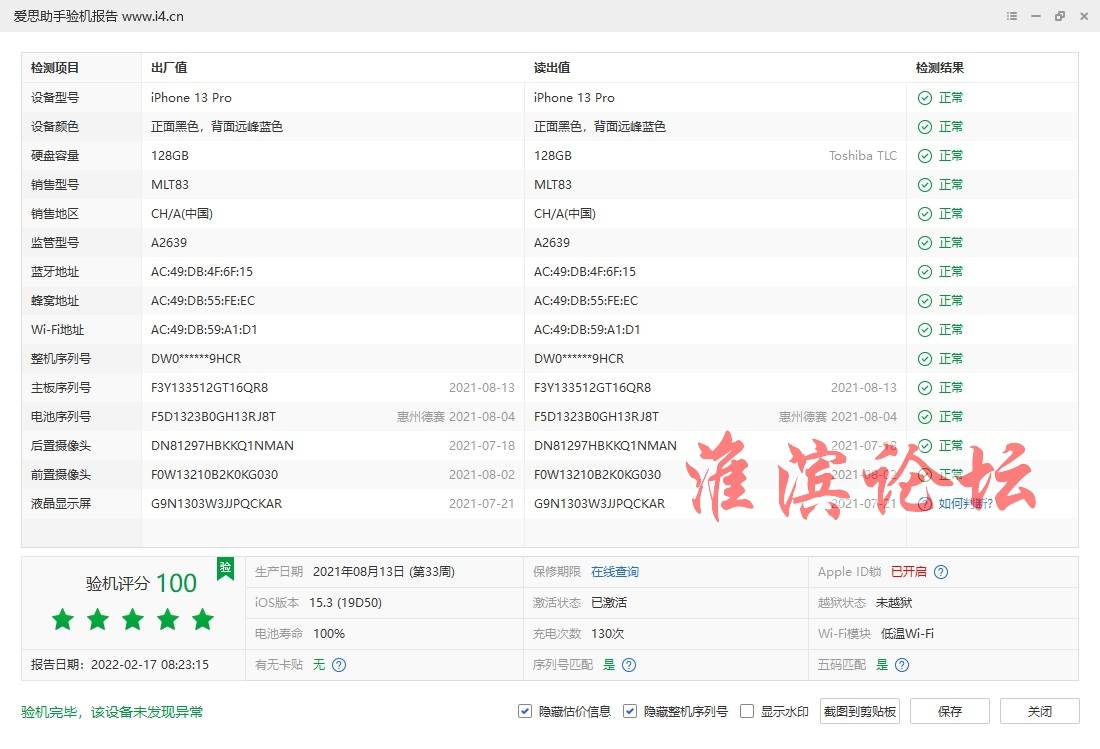Open the title bar menu list icon

(1012, 15)
